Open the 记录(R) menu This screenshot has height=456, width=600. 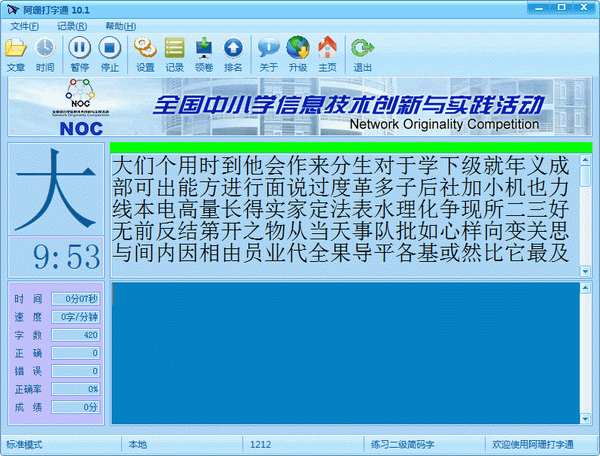point(72,26)
